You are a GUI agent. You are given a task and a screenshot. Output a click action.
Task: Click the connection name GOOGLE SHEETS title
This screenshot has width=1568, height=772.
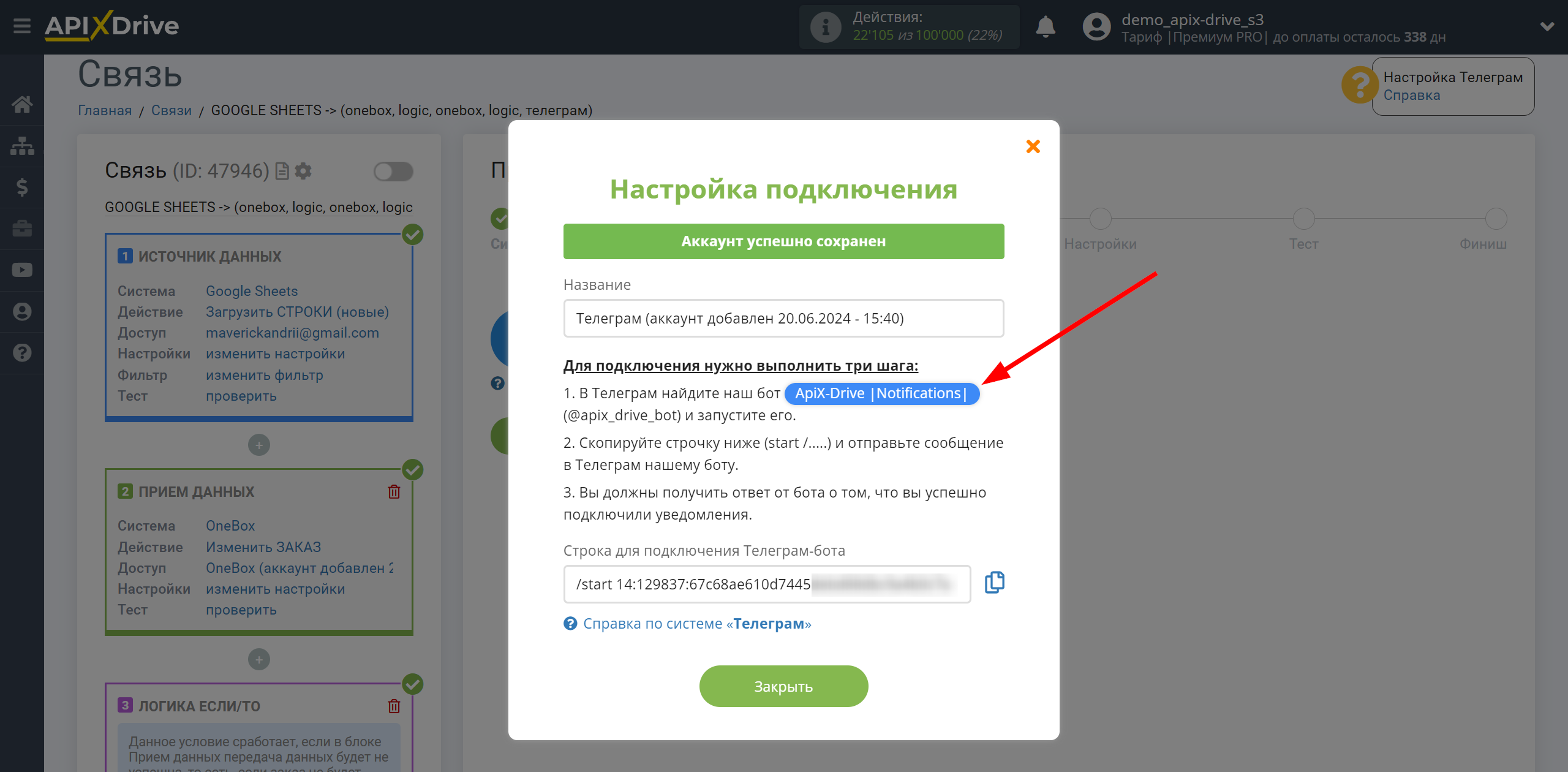(258, 207)
